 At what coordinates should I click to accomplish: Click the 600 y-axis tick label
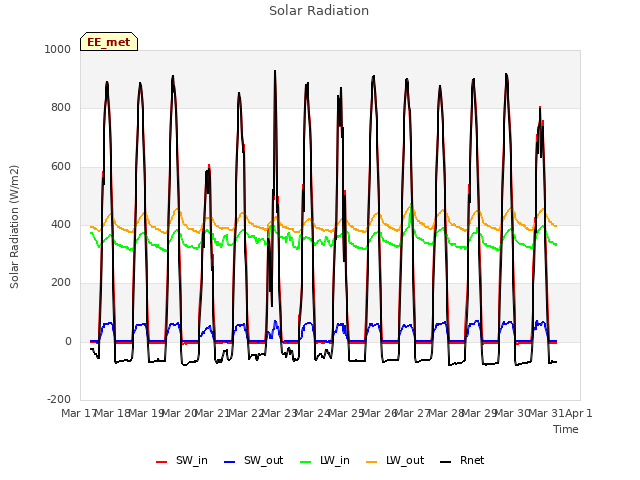click(x=61, y=167)
